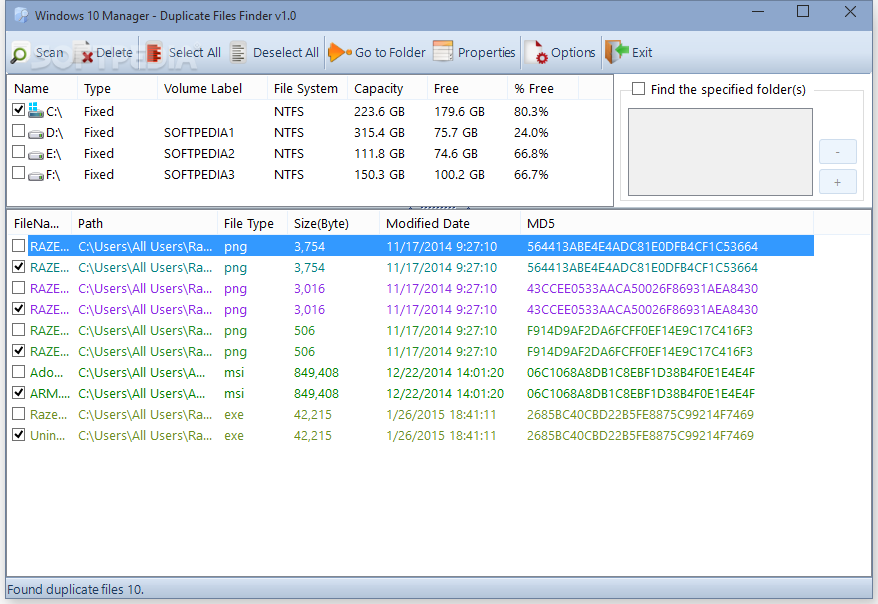Select SOFTPEDIA1 volume label cell
The image size is (878, 604).
[199, 133]
